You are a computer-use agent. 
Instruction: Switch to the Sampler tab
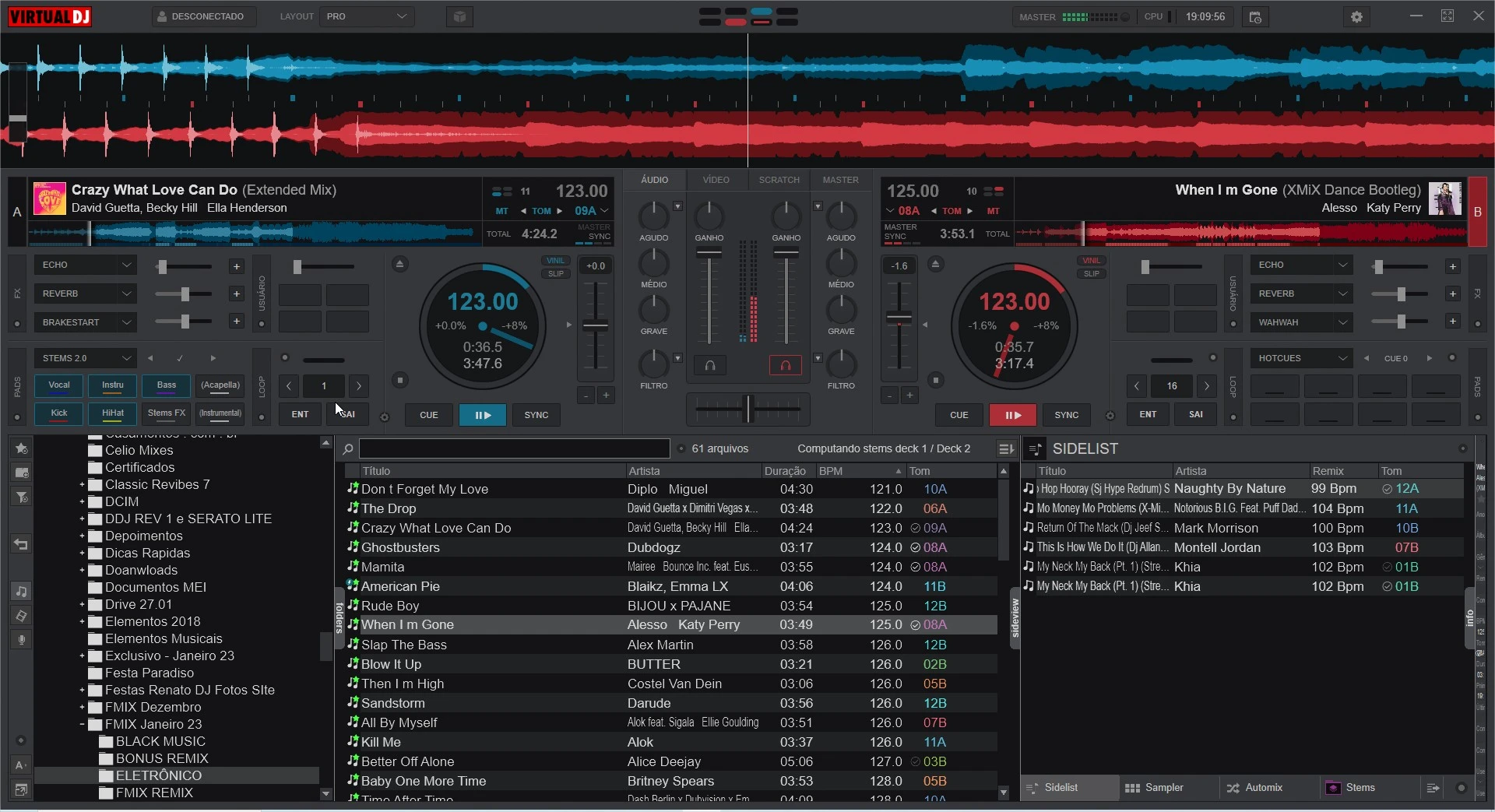pyautogui.click(x=1163, y=788)
